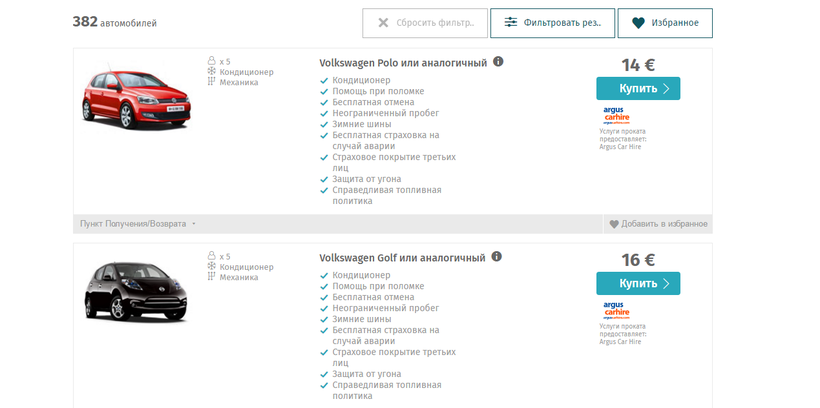Open the Избранное favorites list
The image size is (820, 408).
pyautogui.click(x=665, y=23)
